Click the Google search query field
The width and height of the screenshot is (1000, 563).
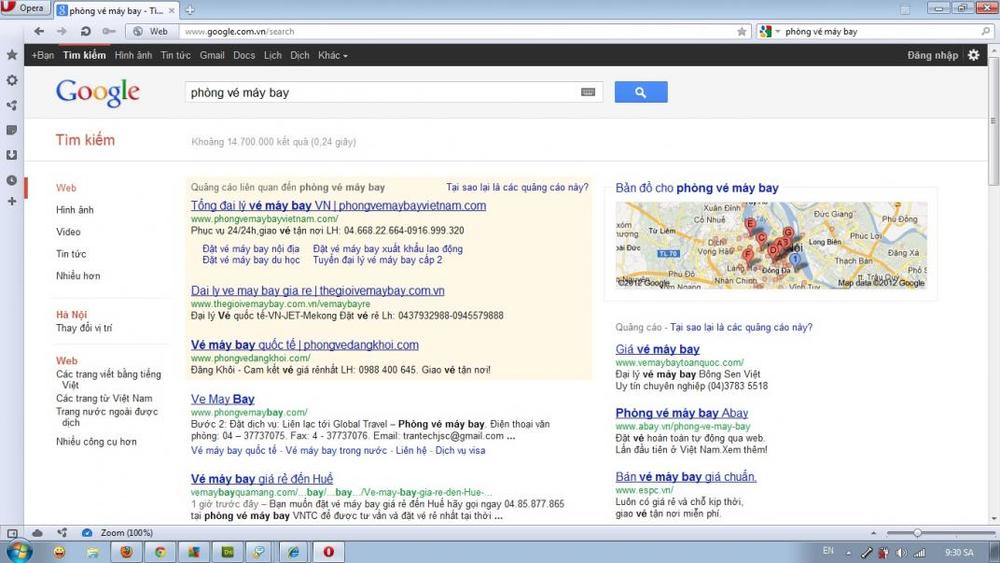[x=383, y=92]
